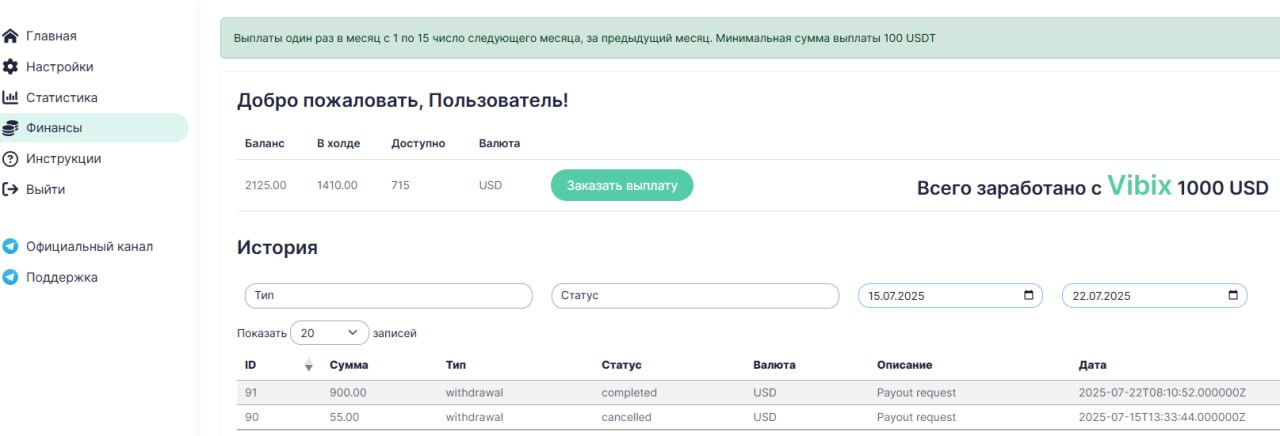Open calendar picker for start date 15.07.2025

click(1029, 296)
